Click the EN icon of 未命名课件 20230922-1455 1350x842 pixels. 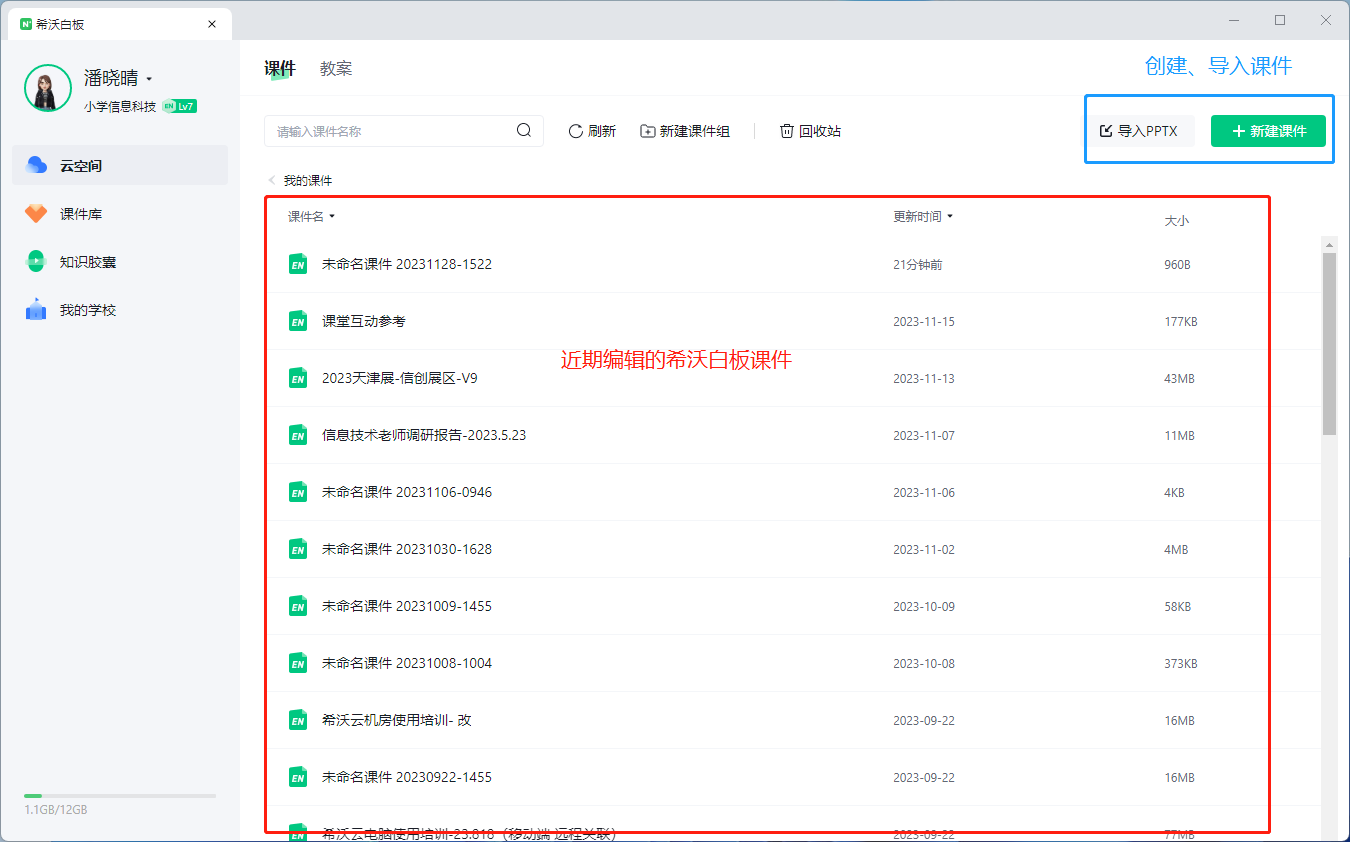pos(297,777)
